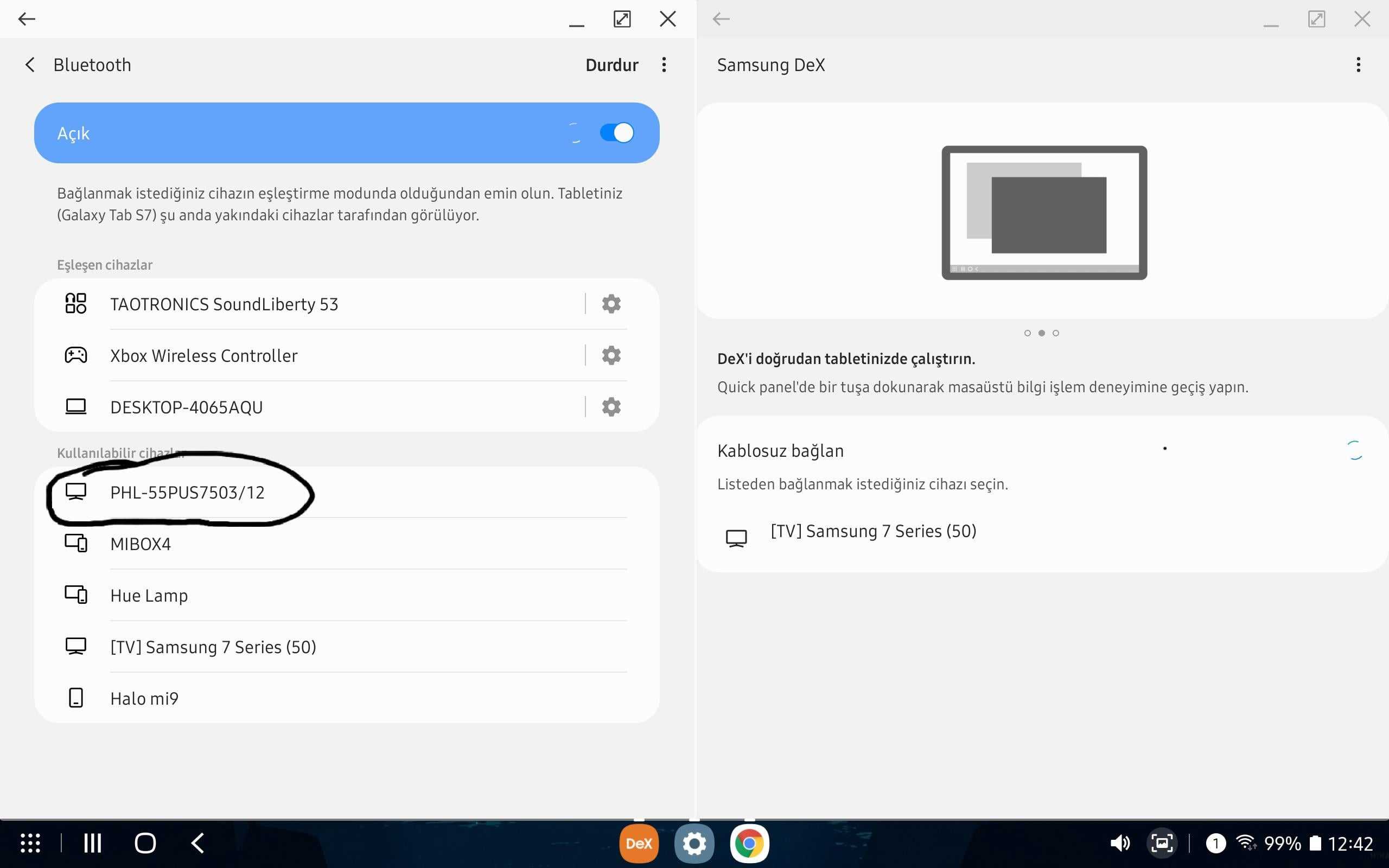Go to the third DeX tutorial page dot
Viewport: 1389px width, 868px height.
point(1055,333)
